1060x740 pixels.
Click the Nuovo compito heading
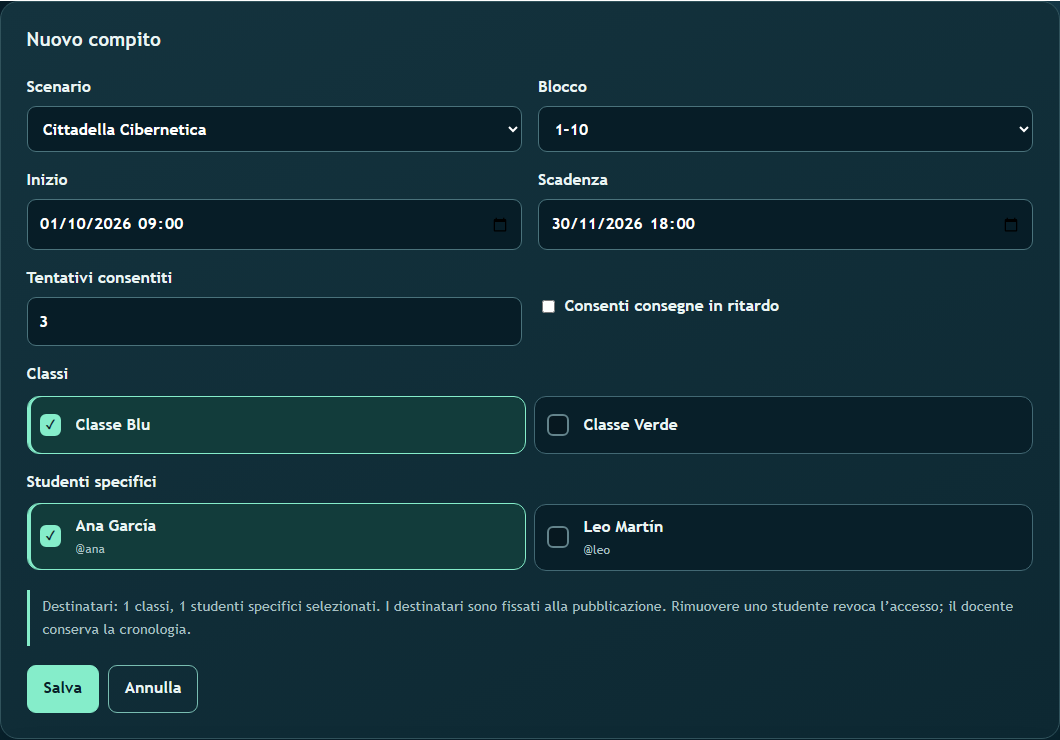click(x=94, y=40)
